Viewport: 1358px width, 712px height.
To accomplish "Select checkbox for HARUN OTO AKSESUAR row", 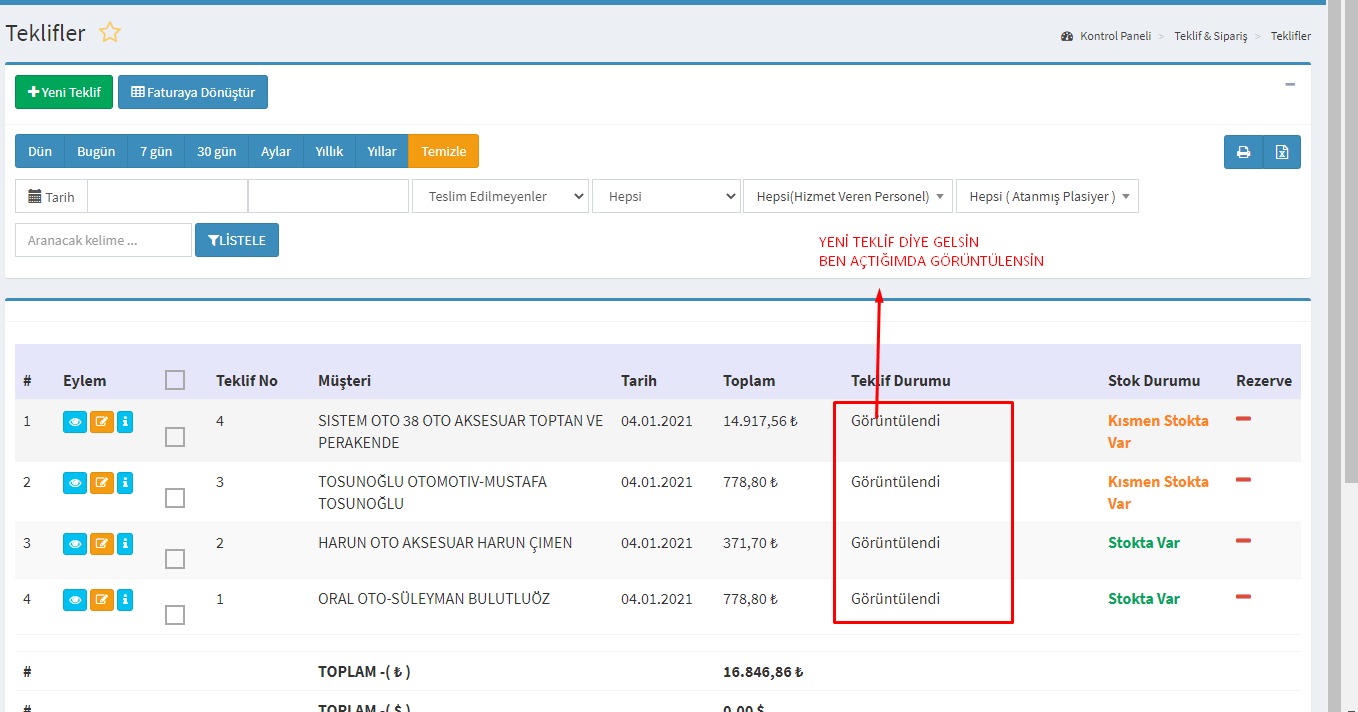I will point(175,559).
